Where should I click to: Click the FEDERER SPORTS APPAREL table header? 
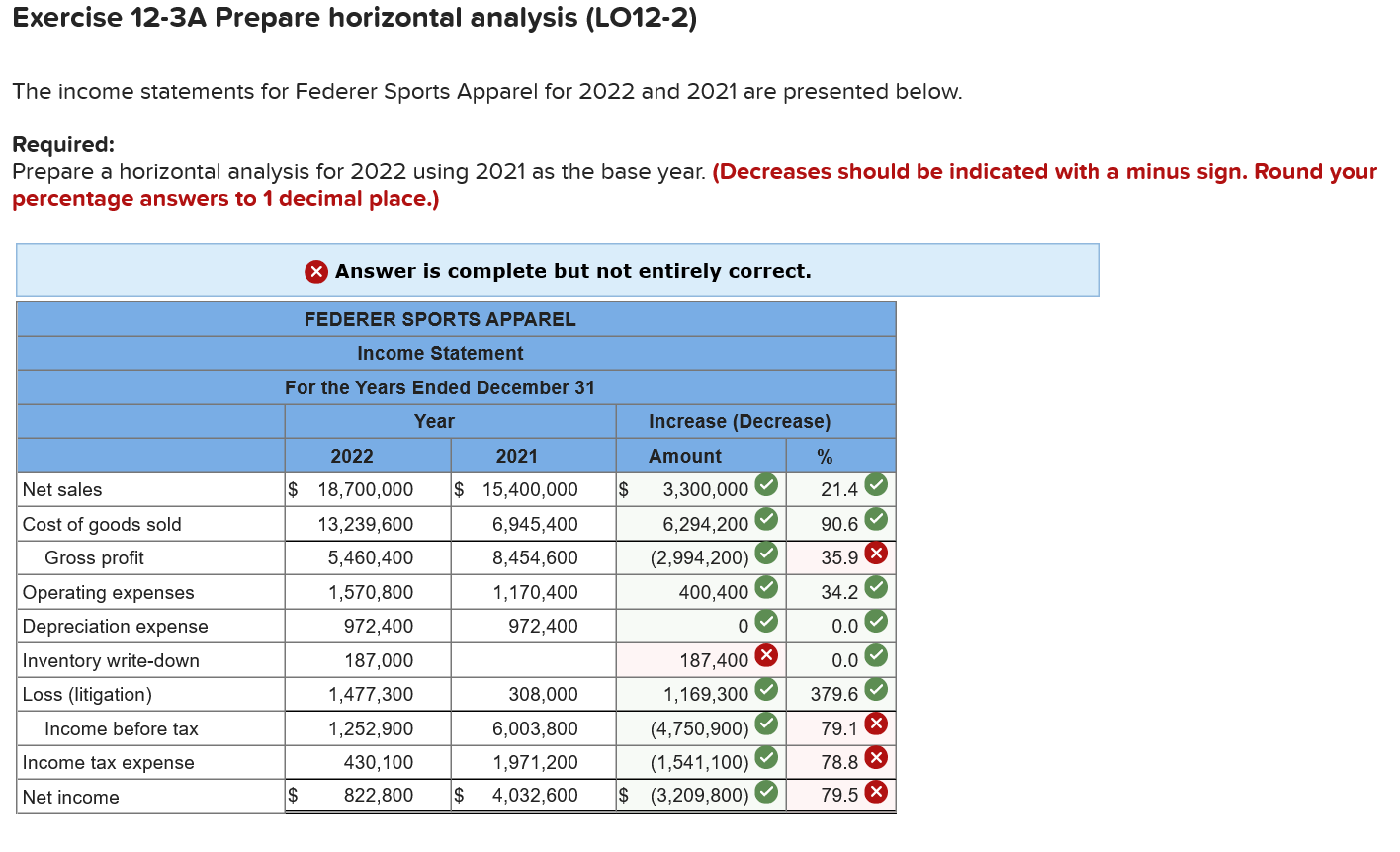coord(439,319)
